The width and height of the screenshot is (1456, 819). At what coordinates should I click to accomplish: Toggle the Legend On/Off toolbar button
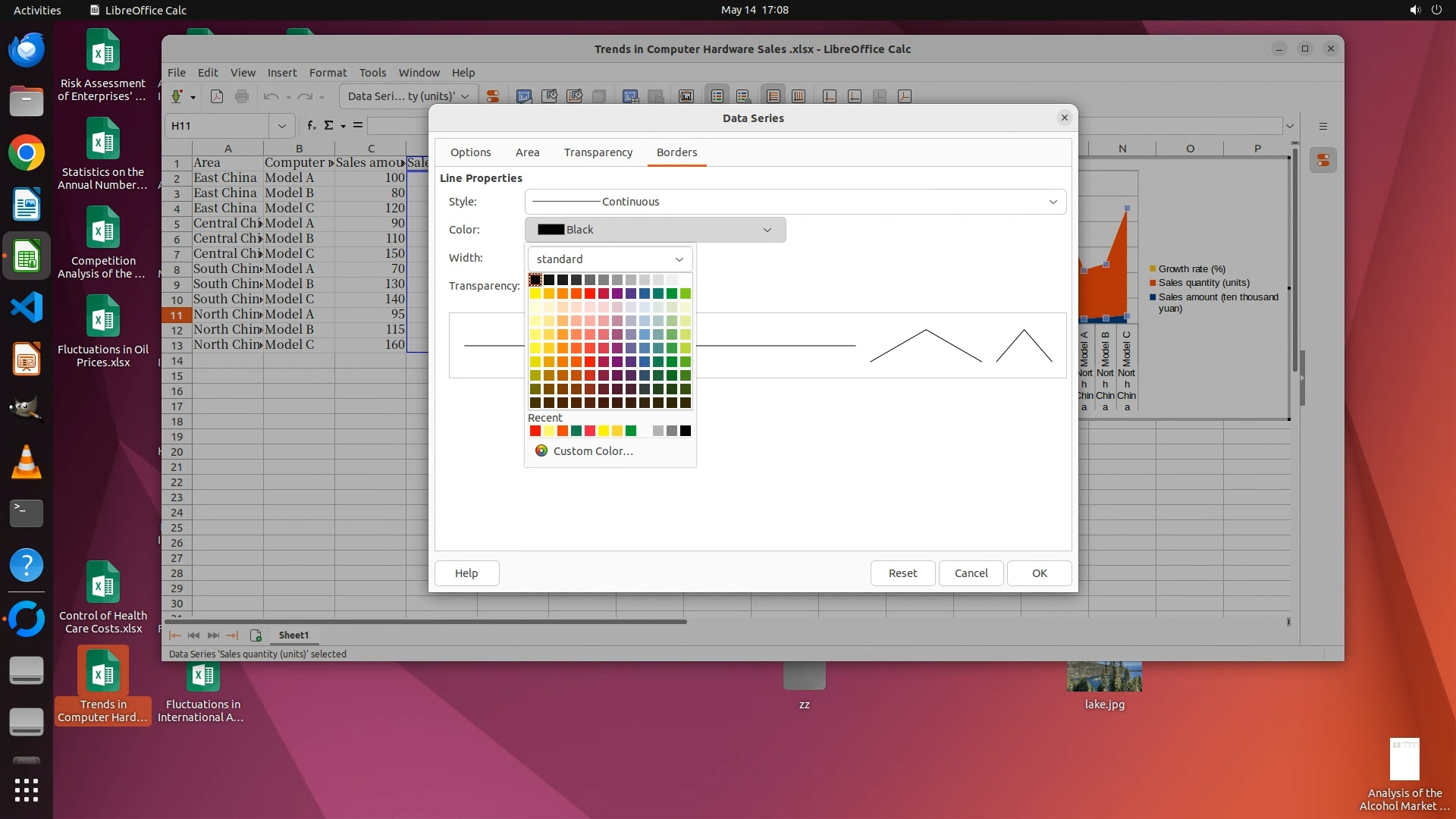tap(717, 96)
